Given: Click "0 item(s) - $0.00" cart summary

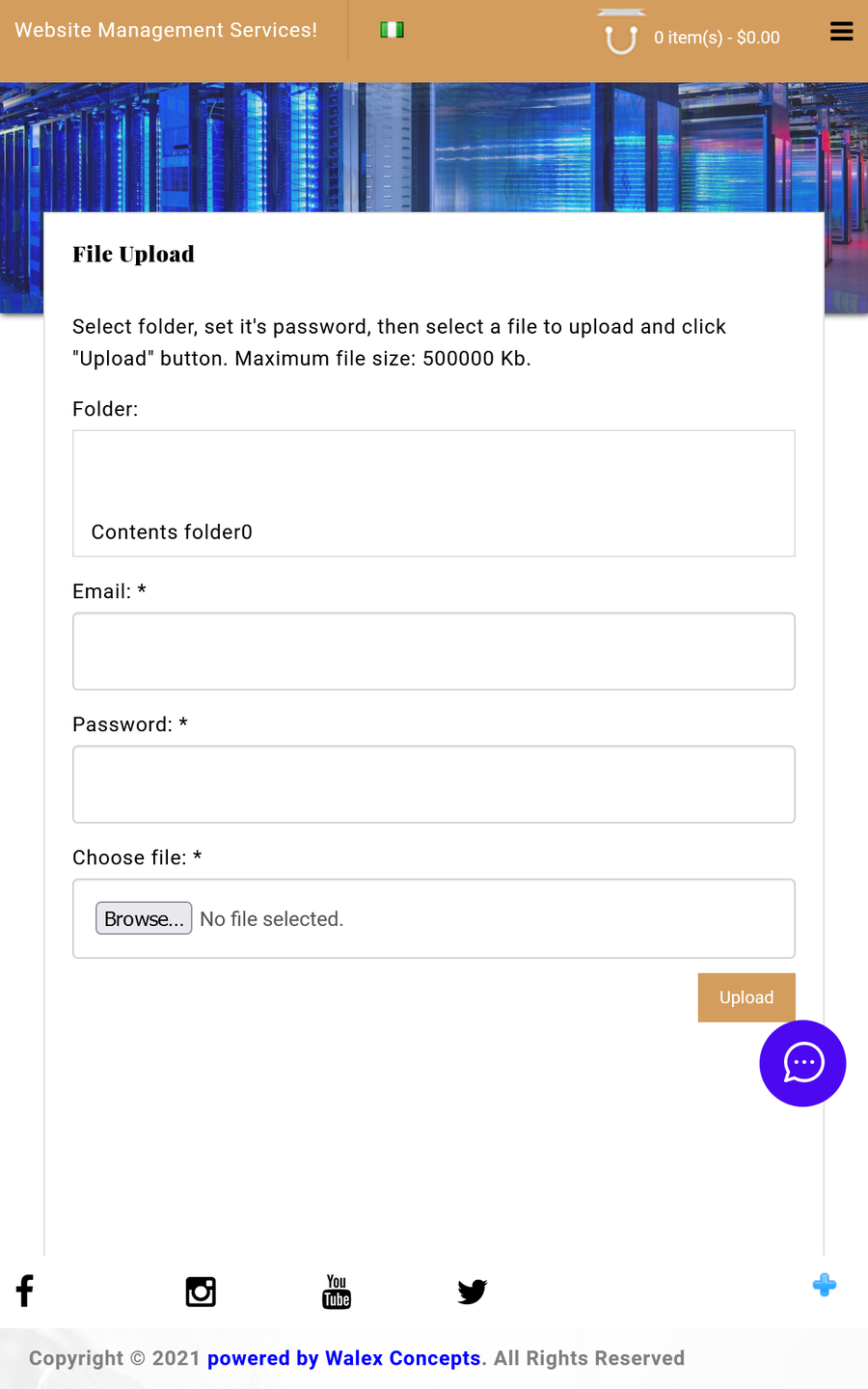Looking at the screenshot, I should (717, 38).
